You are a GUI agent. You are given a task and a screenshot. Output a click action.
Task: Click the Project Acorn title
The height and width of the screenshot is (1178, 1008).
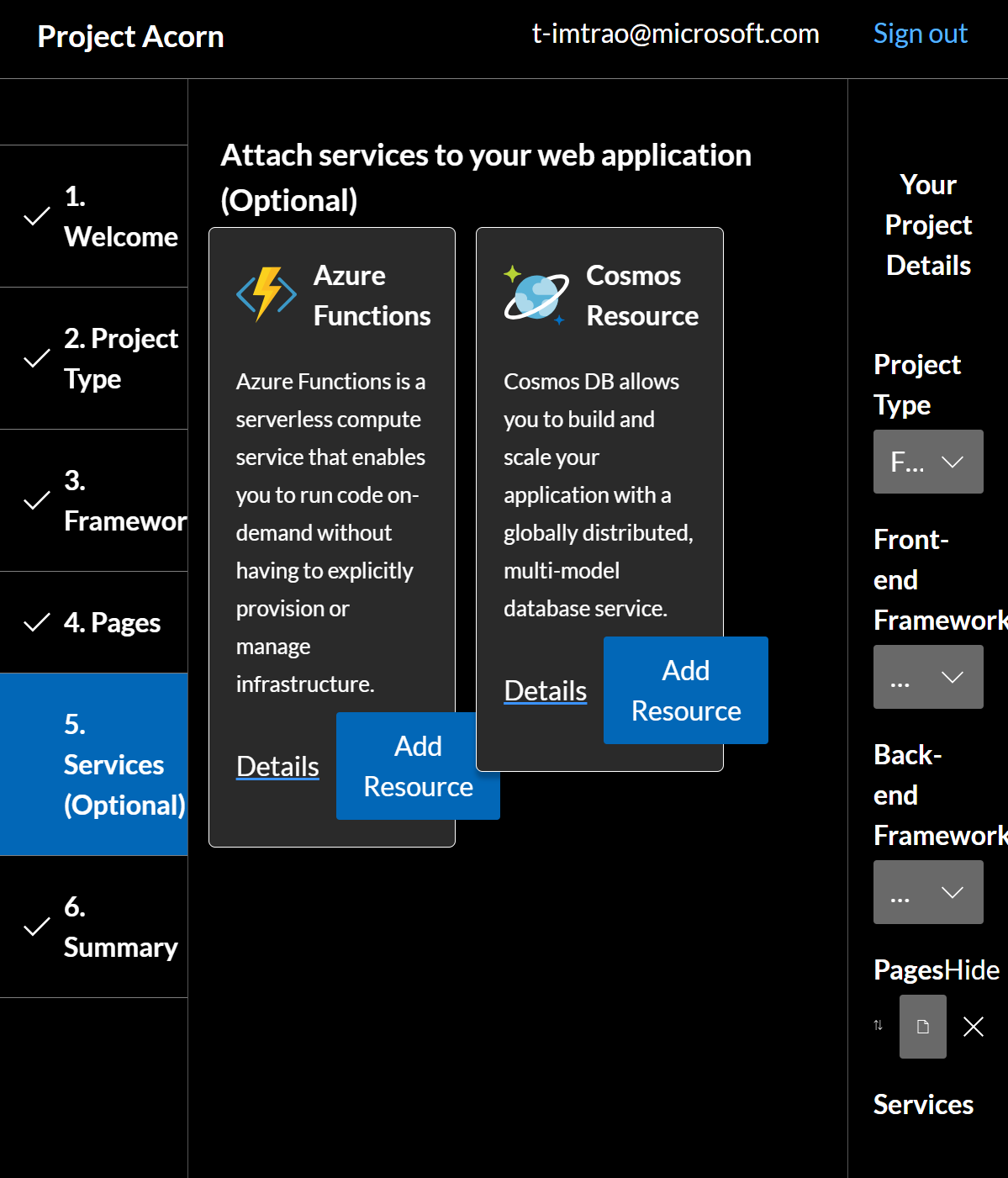[x=131, y=36]
